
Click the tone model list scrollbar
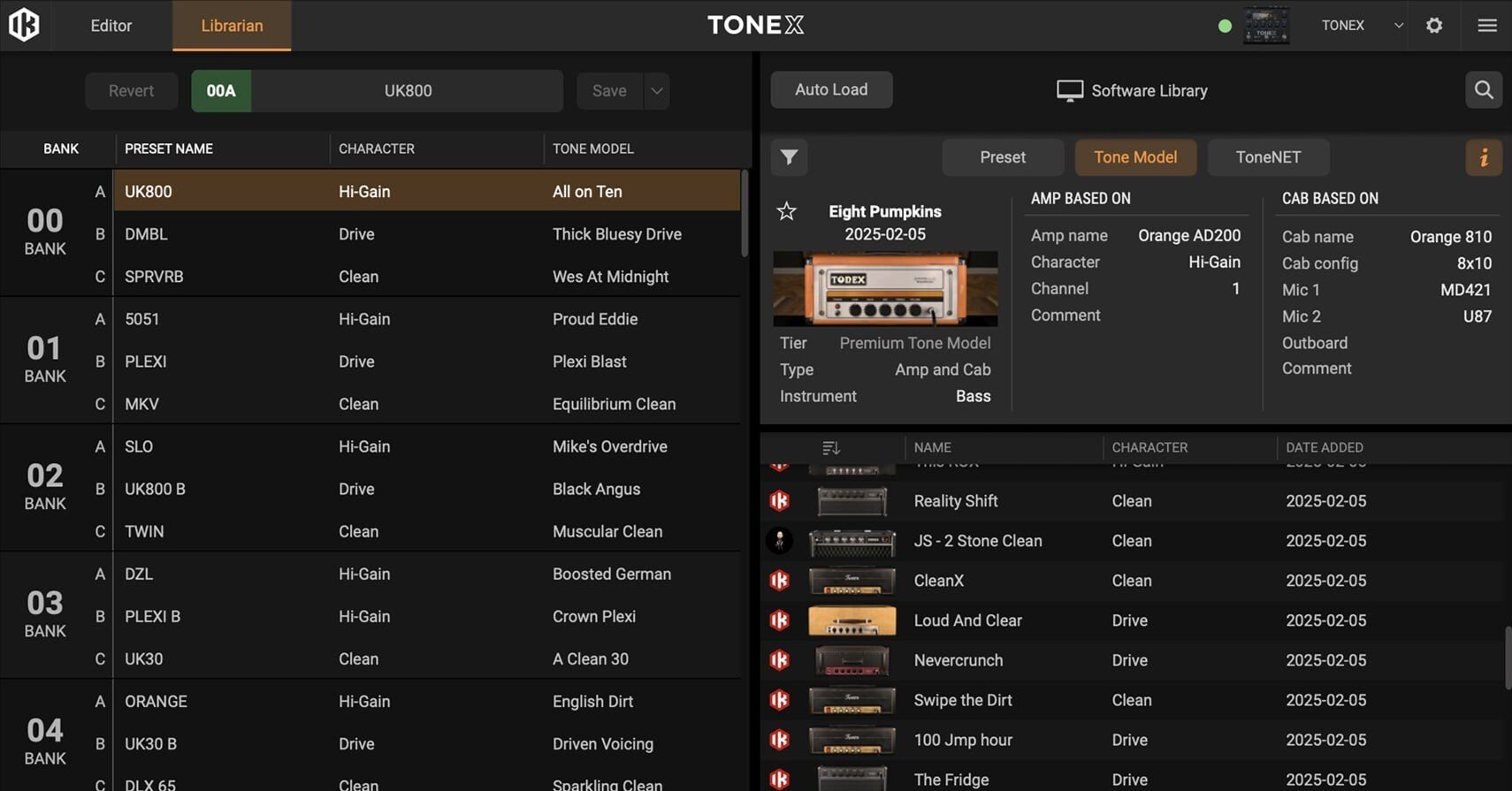[x=1508, y=658]
